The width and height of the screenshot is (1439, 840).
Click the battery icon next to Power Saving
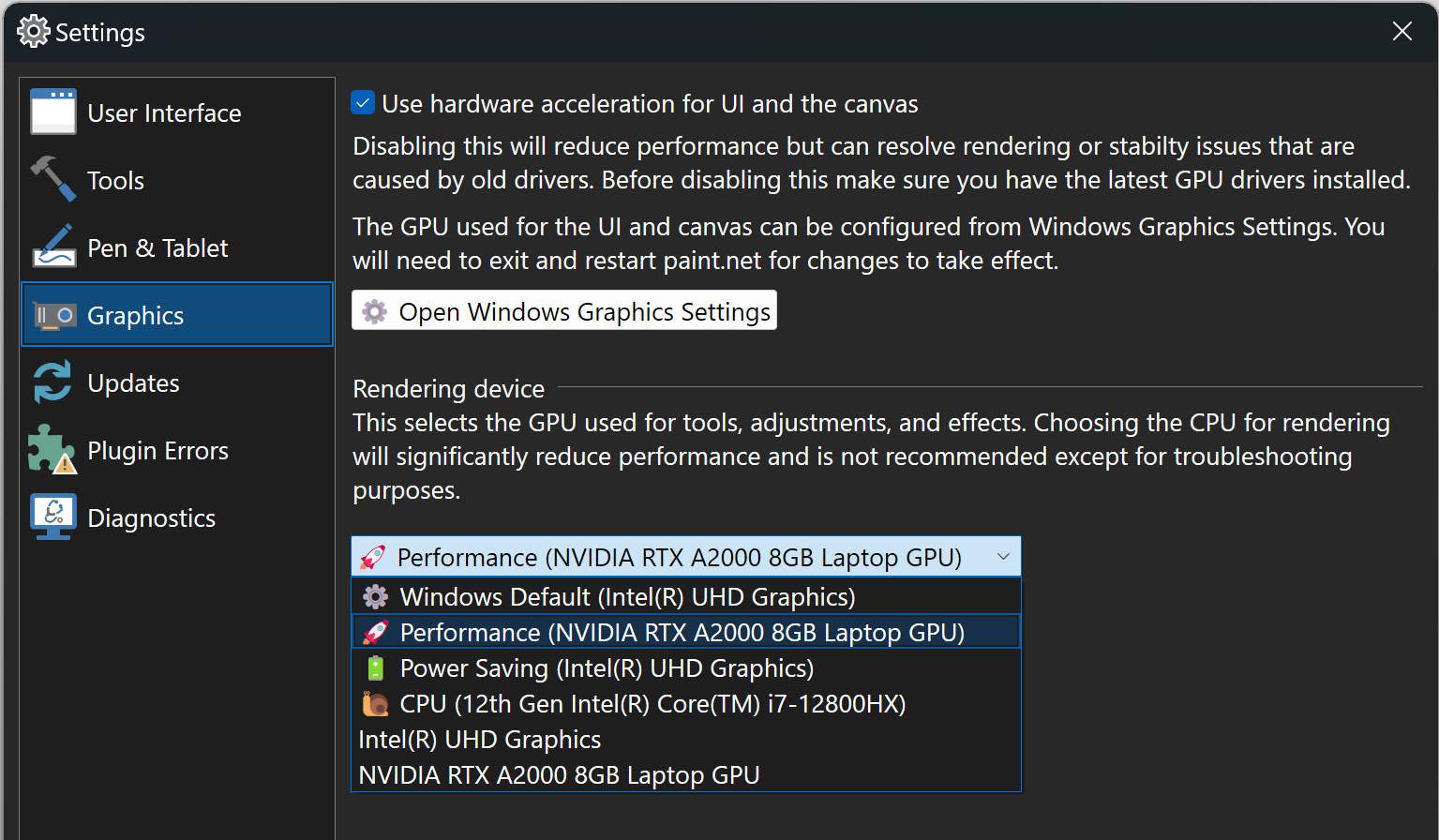click(x=374, y=667)
